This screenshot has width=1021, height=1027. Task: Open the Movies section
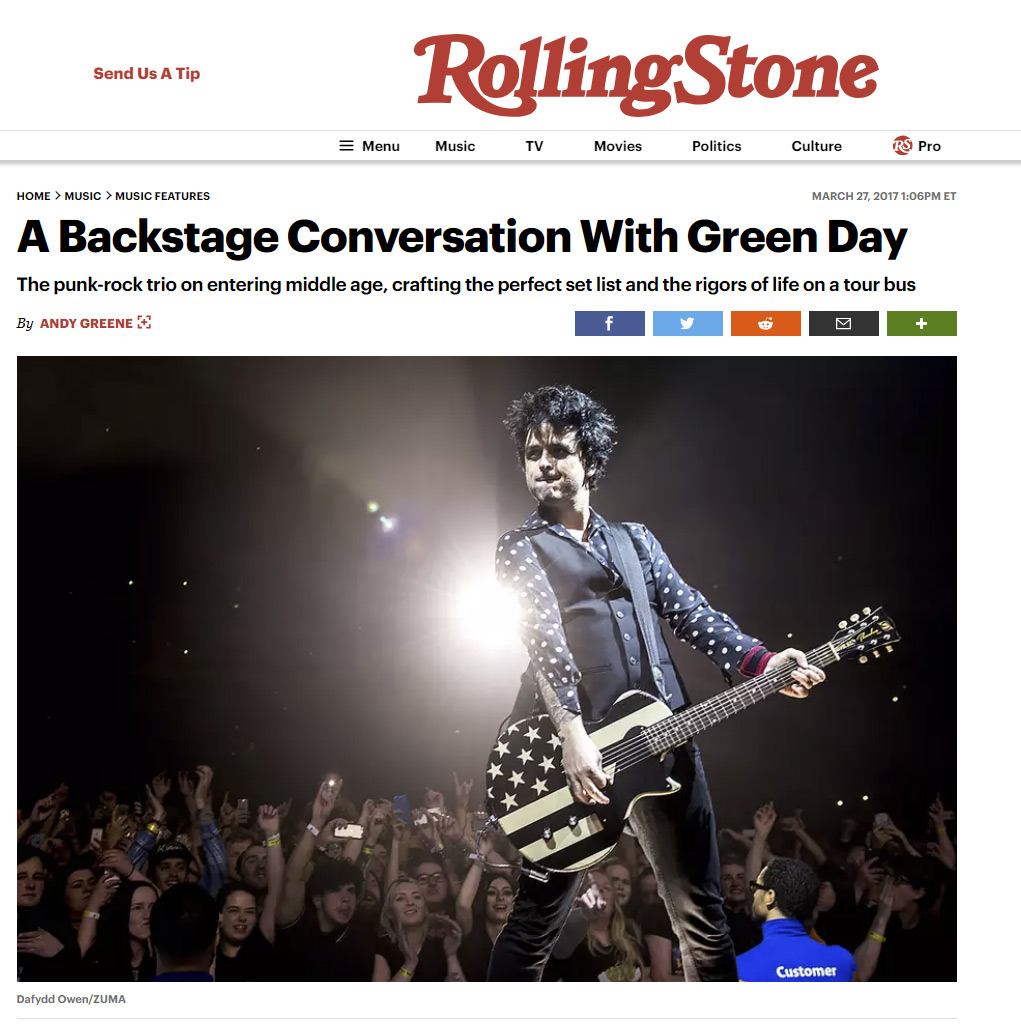point(618,146)
